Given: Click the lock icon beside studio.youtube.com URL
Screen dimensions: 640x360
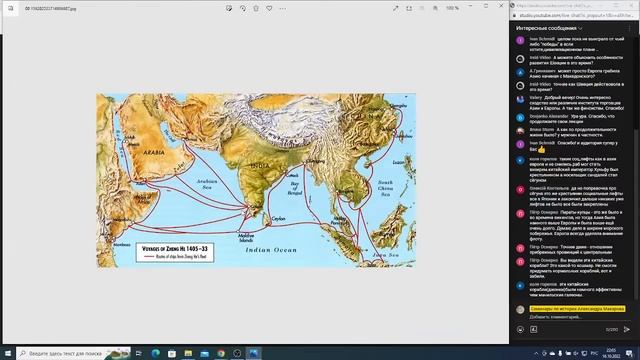Looking at the screenshot, I should click(514, 16).
